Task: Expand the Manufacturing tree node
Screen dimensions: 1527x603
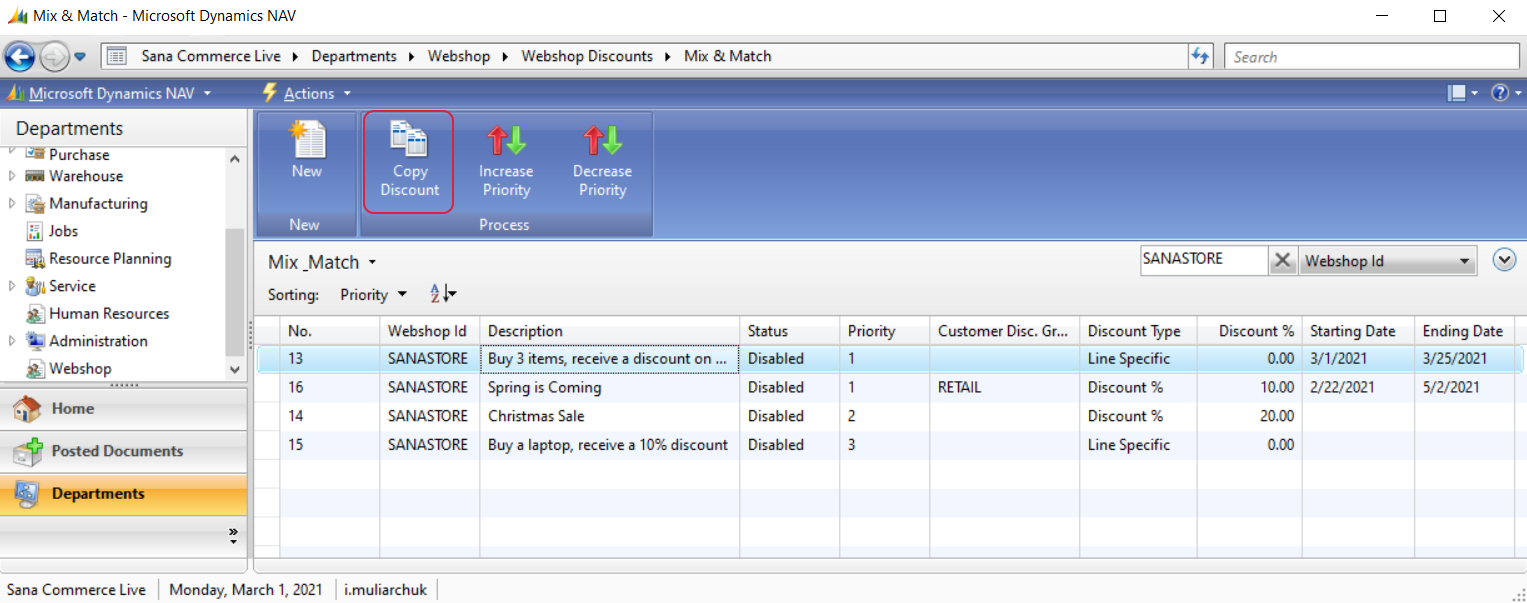Action: pyautogui.click(x=12, y=203)
